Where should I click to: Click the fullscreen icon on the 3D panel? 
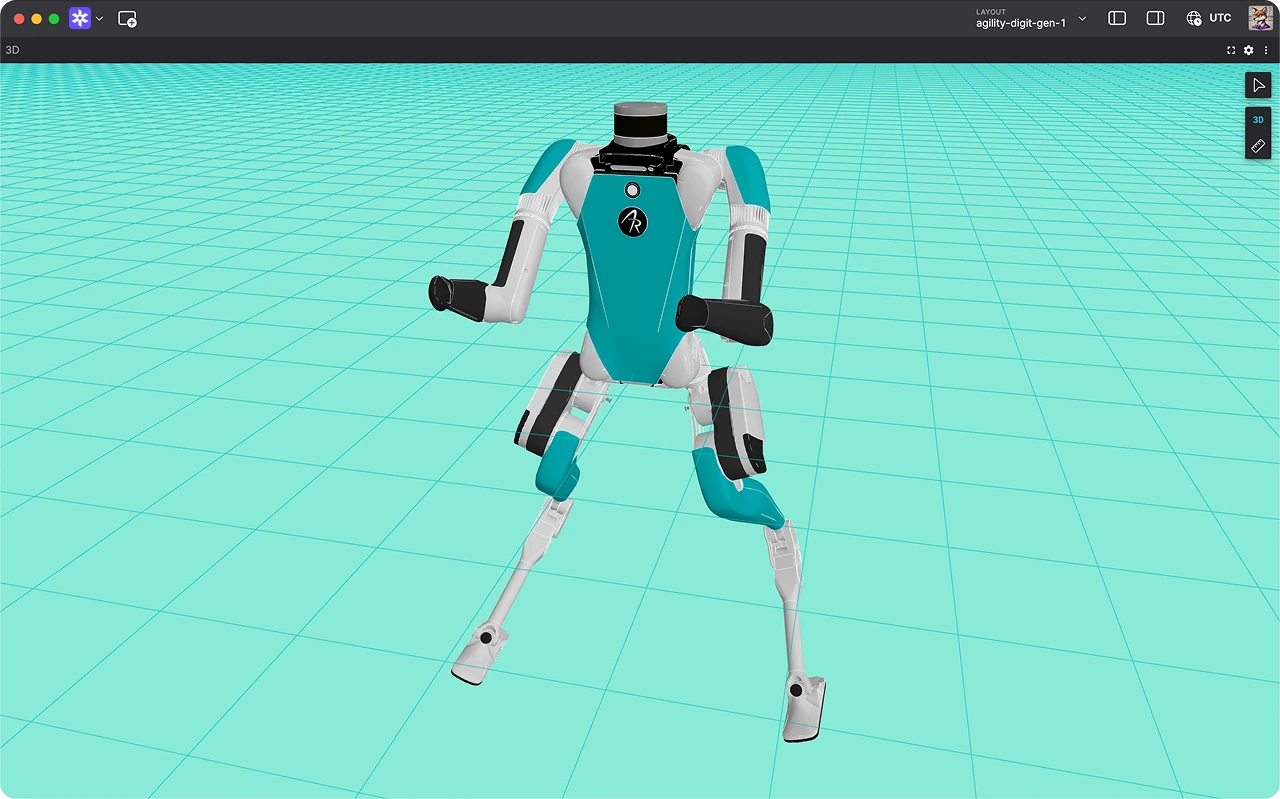[1230, 50]
